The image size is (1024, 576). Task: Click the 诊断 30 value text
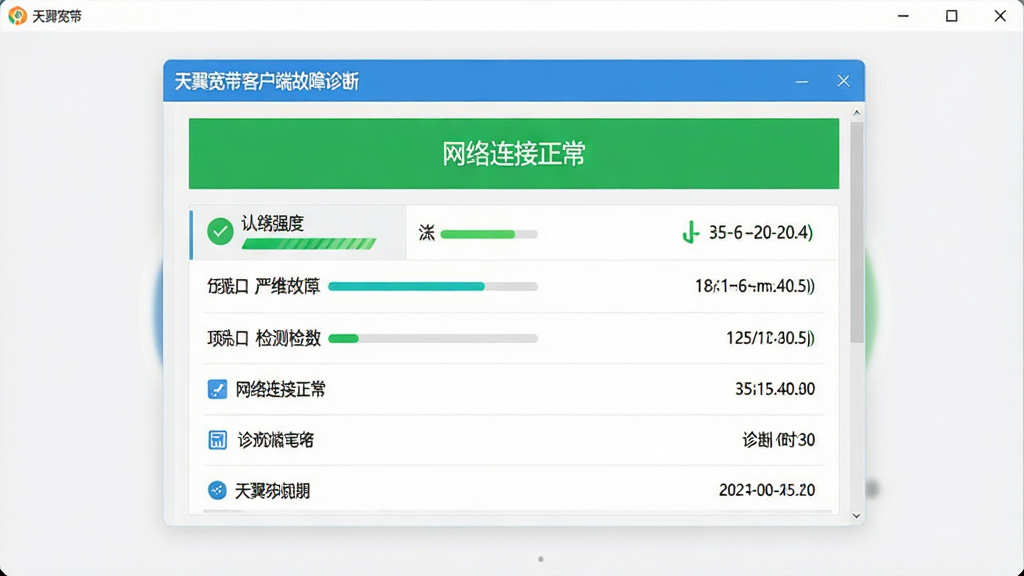tap(778, 440)
